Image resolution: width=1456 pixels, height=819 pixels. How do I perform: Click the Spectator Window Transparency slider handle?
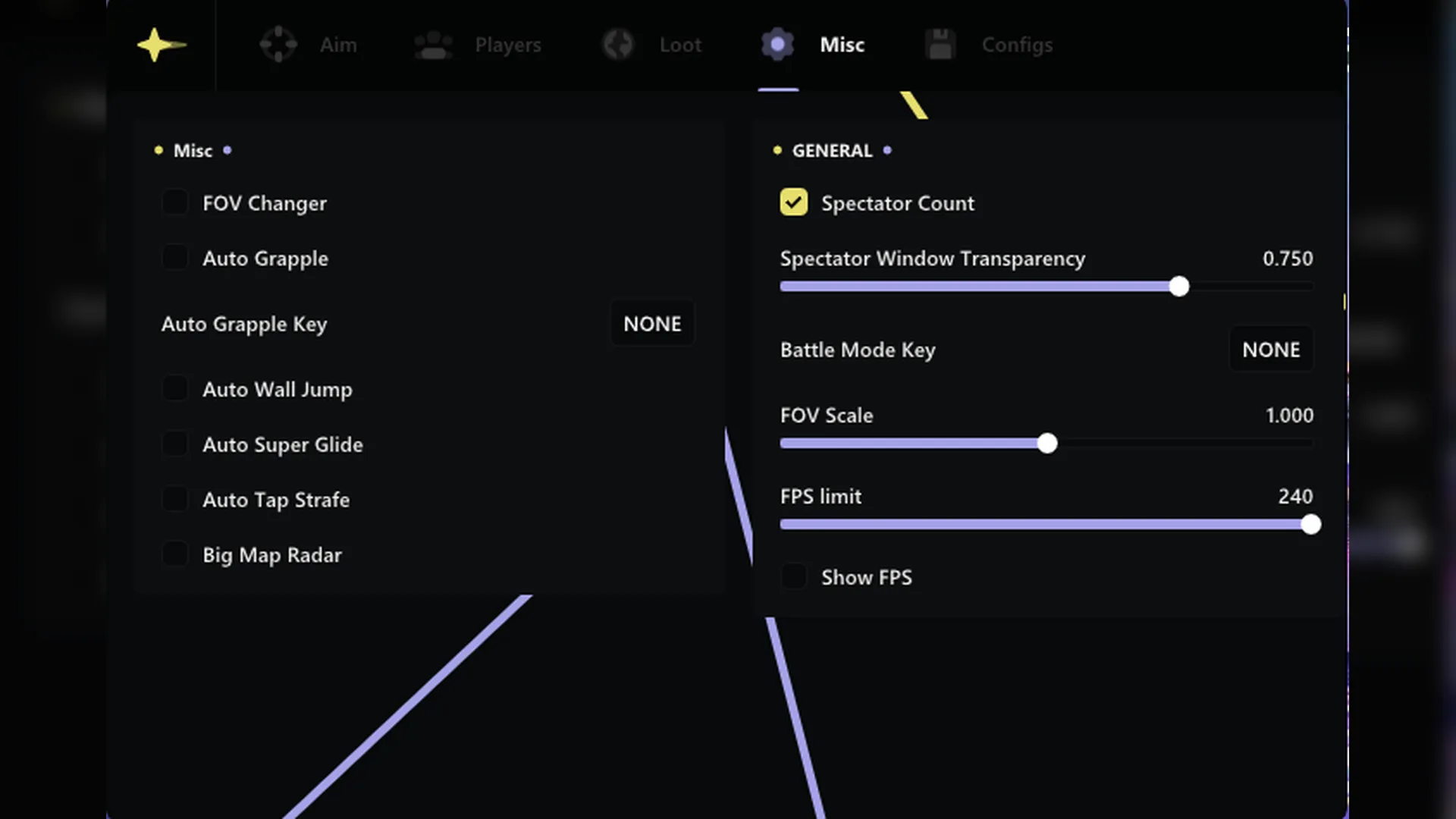[1178, 287]
